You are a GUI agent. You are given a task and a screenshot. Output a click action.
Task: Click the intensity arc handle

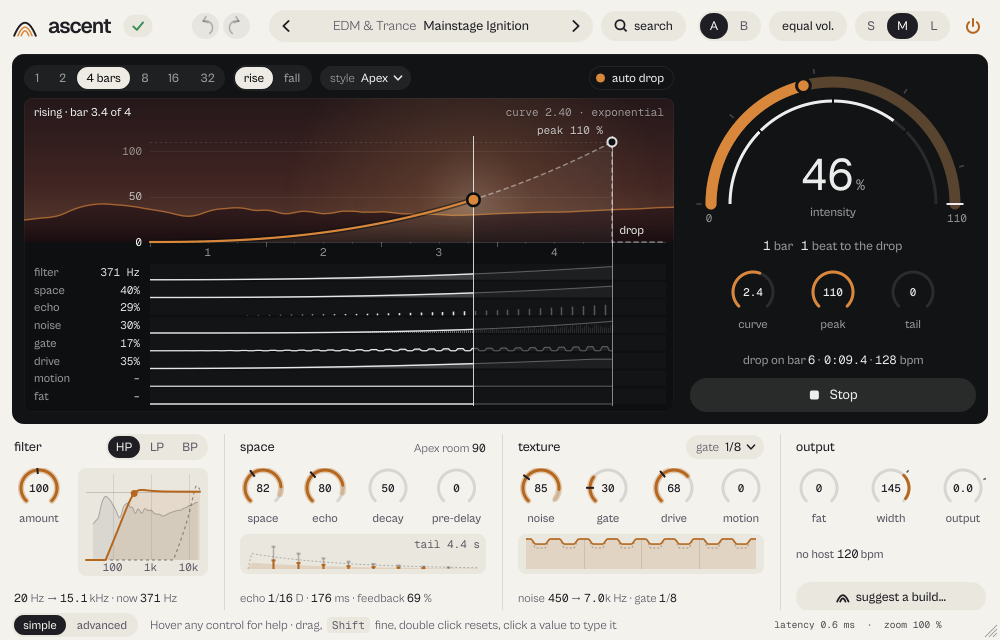coord(803,85)
